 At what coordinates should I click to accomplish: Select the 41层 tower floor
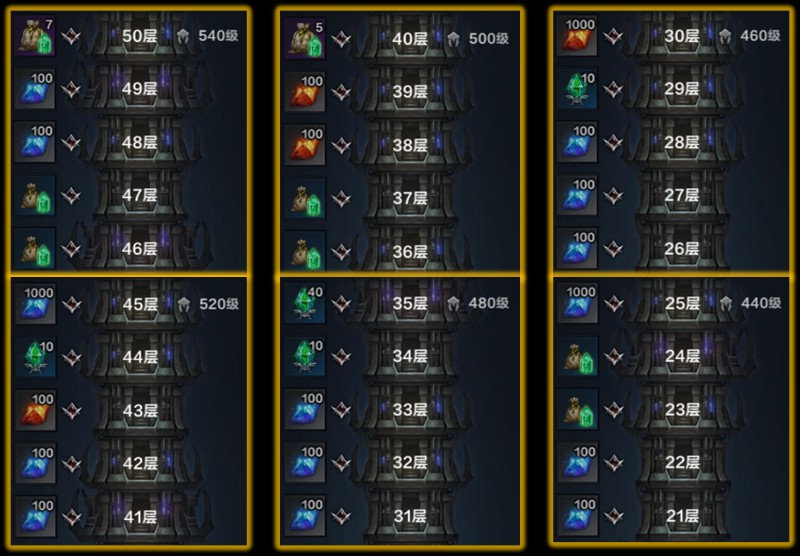pyautogui.click(x=140, y=517)
